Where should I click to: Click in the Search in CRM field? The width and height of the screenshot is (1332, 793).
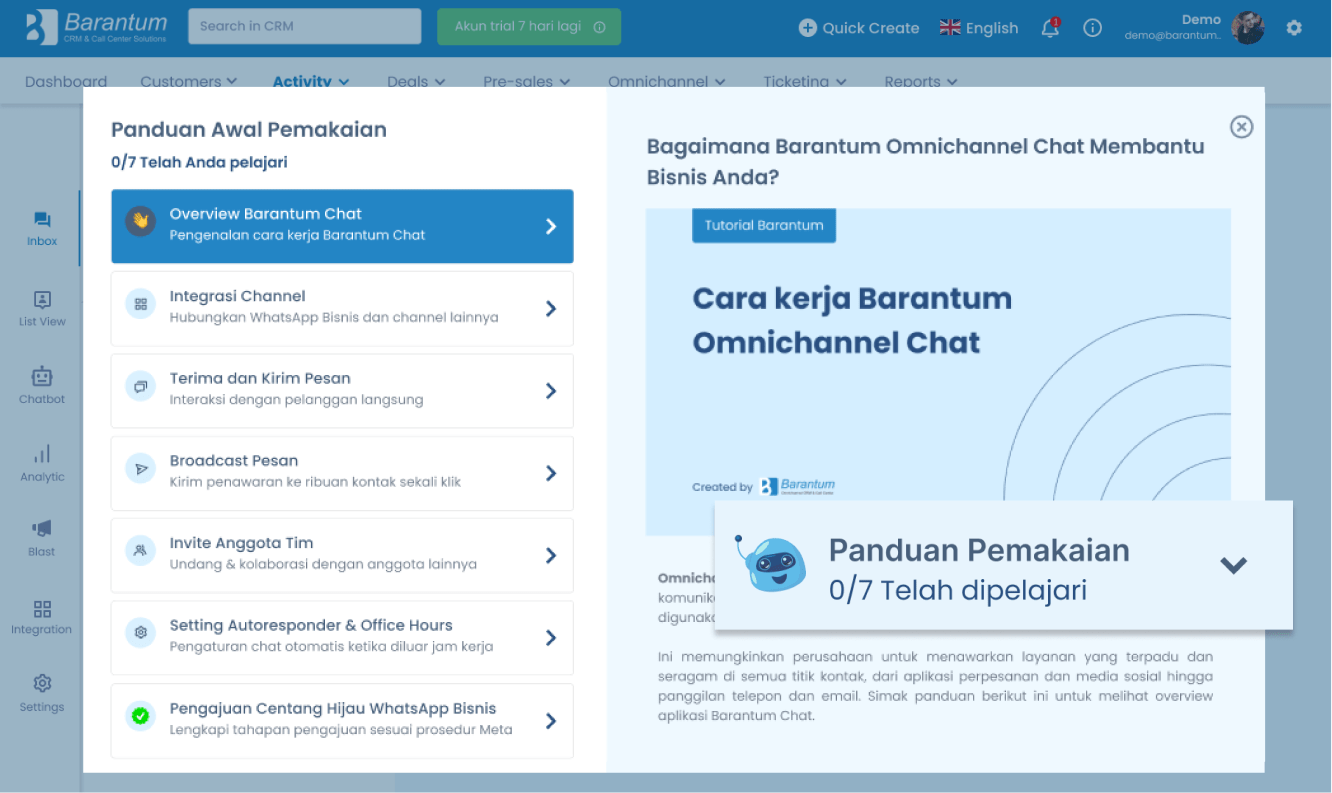point(305,26)
